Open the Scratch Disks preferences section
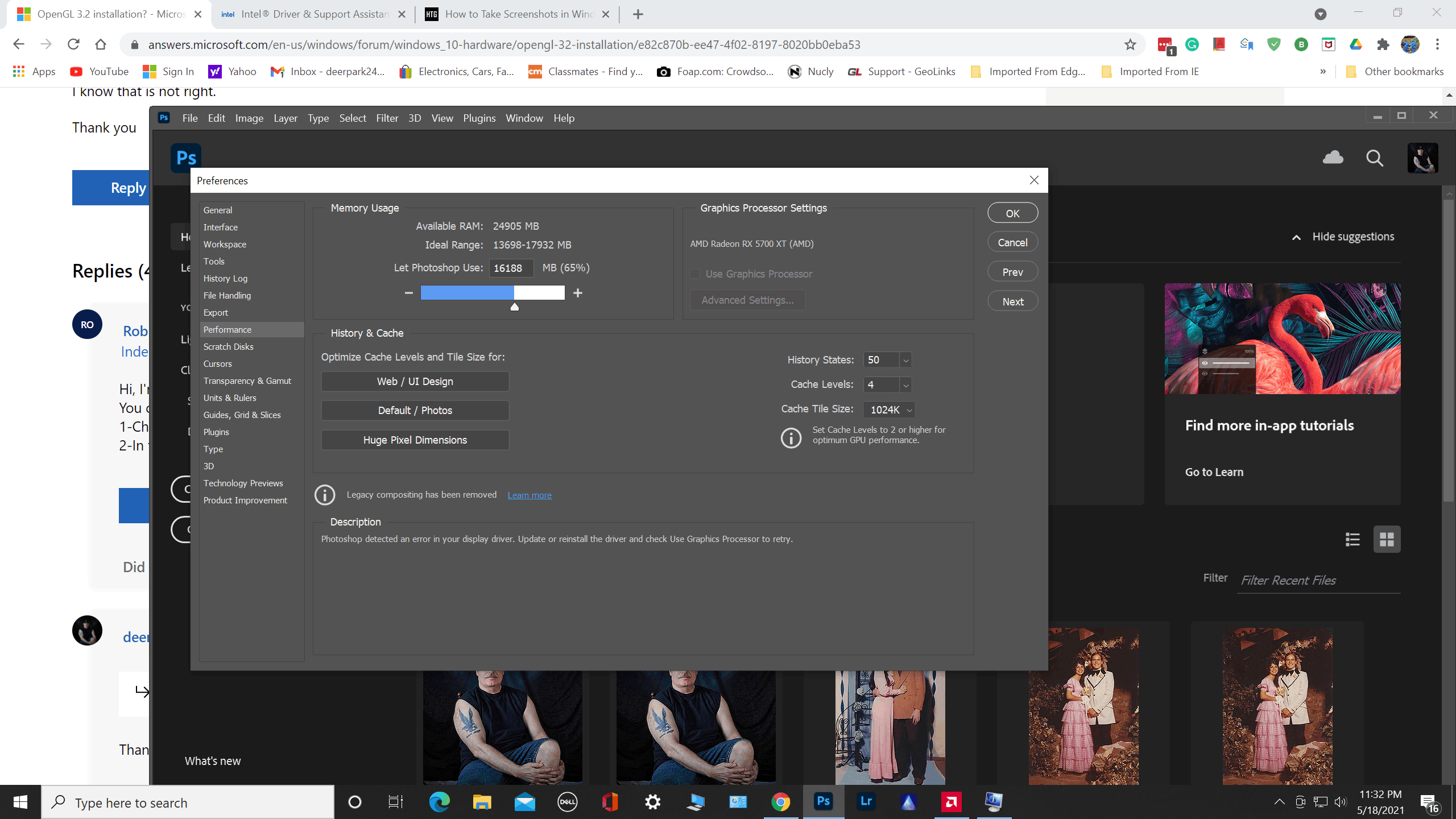This screenshot has width=1456, height=819. tap(228, 346)
